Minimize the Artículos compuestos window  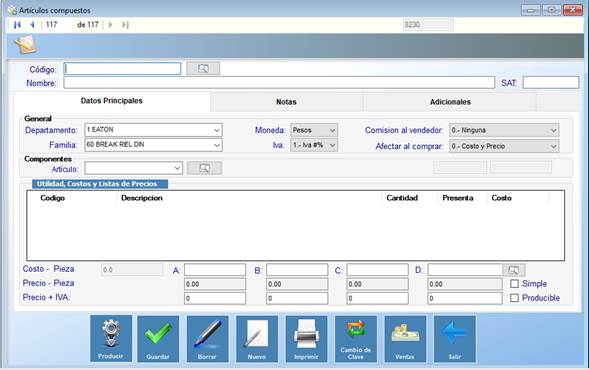tap(531, 10)
